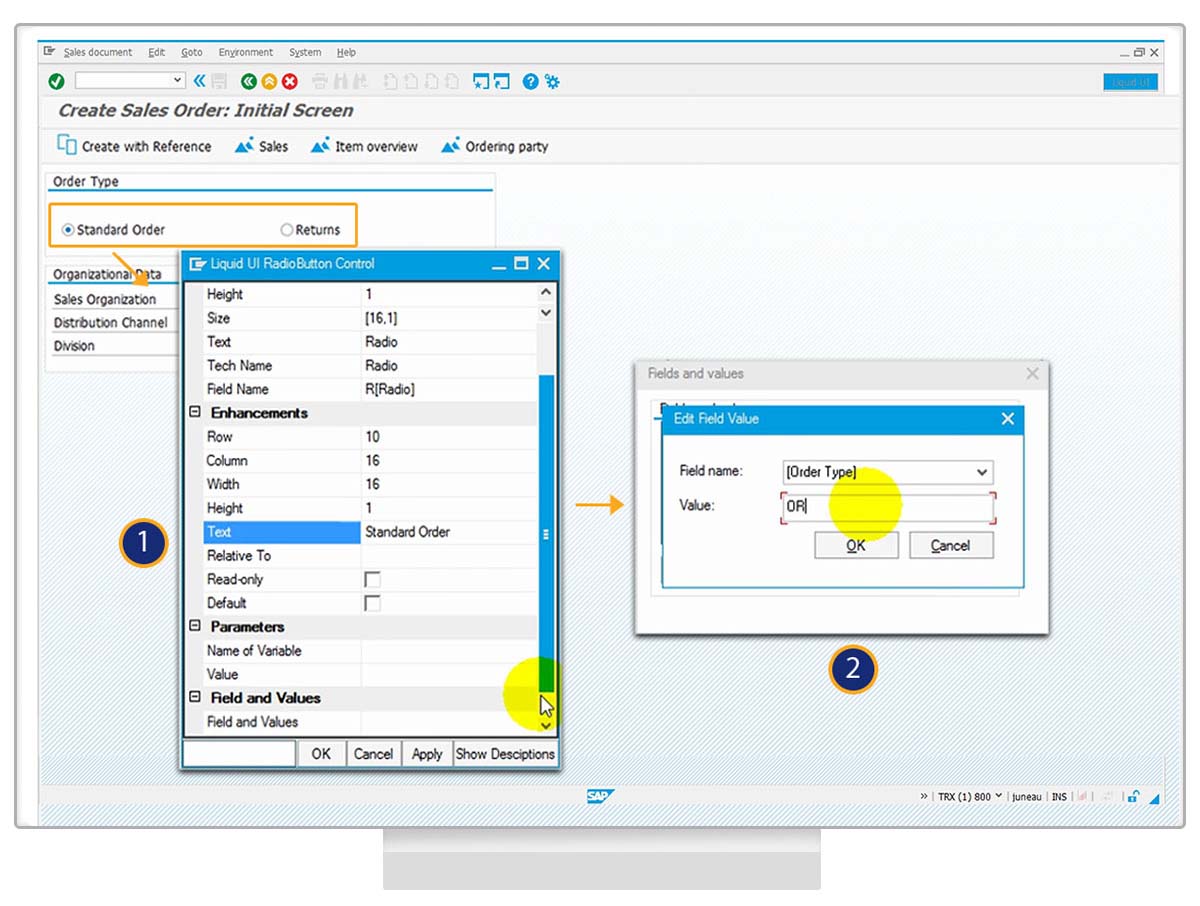Open the Customize Local Layout gear icon
The image size is (1200, 906).
[x=552, y=81]
